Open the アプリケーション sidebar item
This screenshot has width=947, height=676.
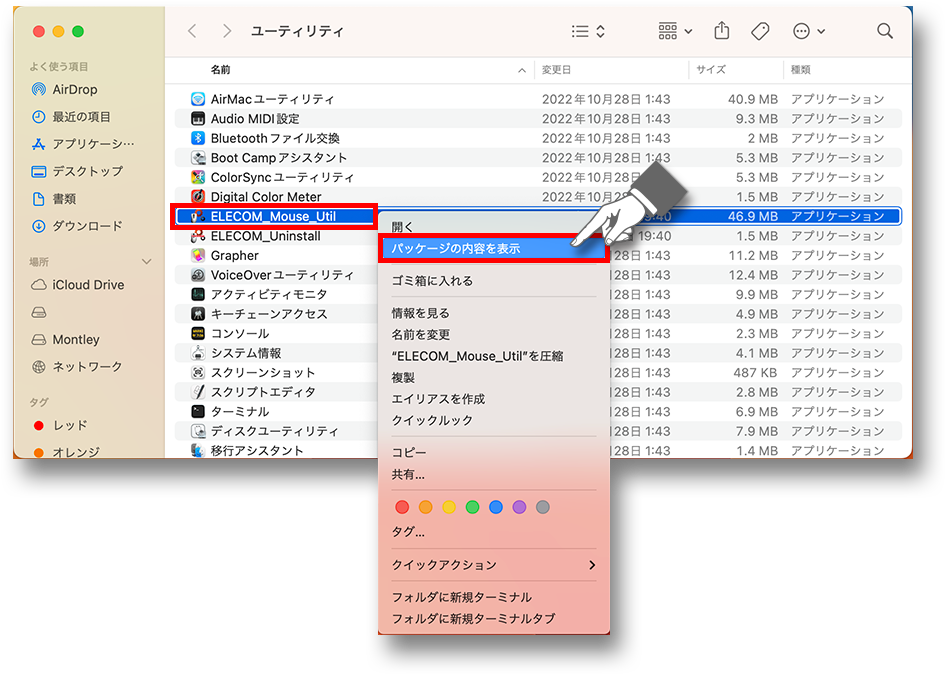pos(83,144)
